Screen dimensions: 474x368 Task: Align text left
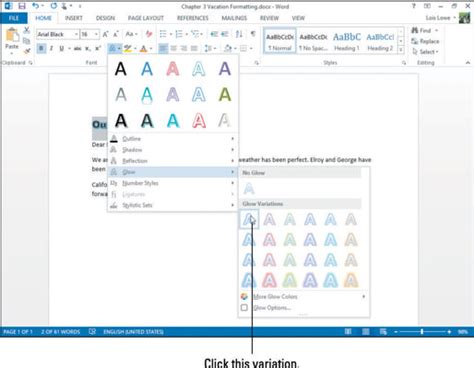click(x=163, y=49)
